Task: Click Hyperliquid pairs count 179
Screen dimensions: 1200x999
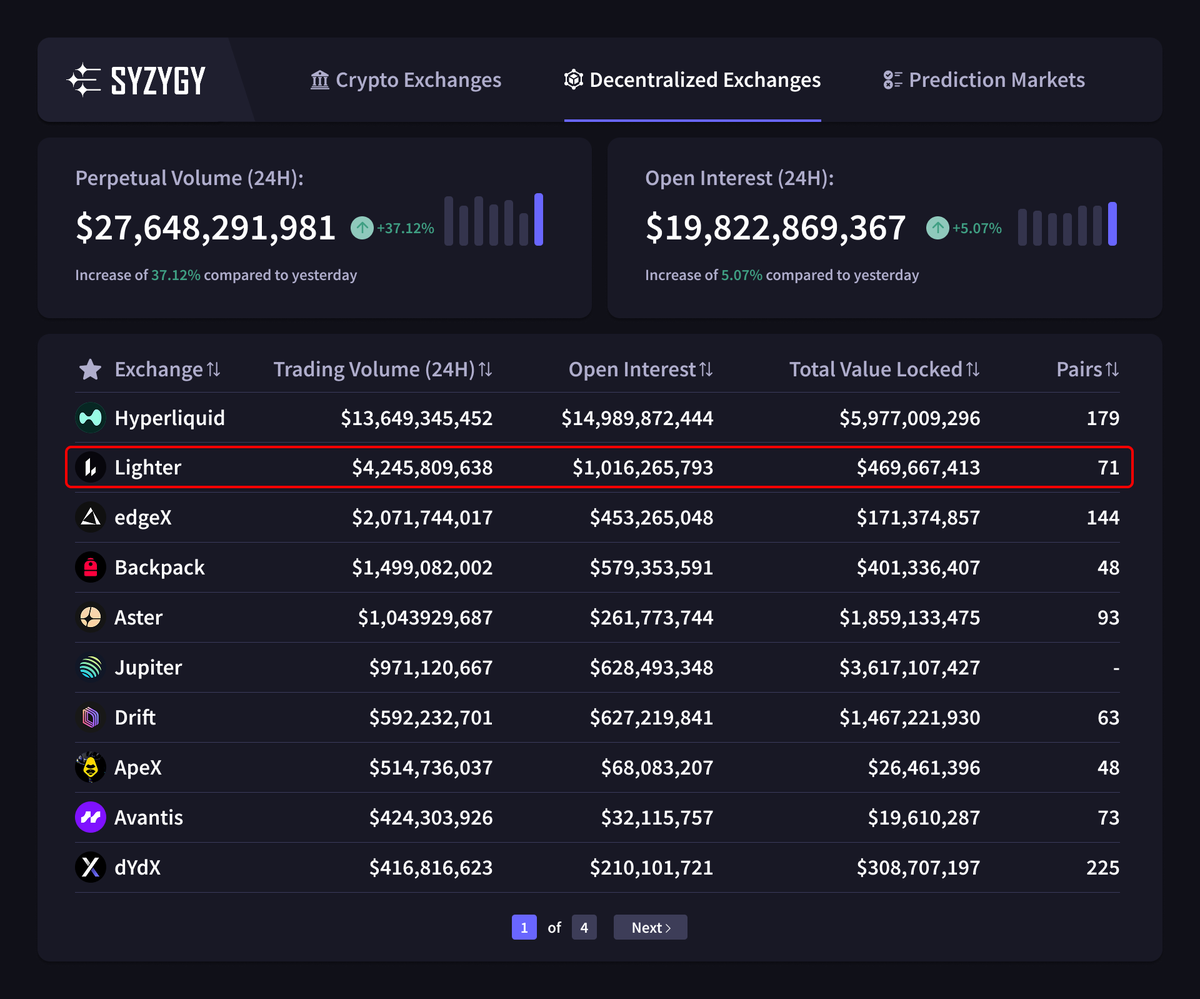Action: (1103, 418)
